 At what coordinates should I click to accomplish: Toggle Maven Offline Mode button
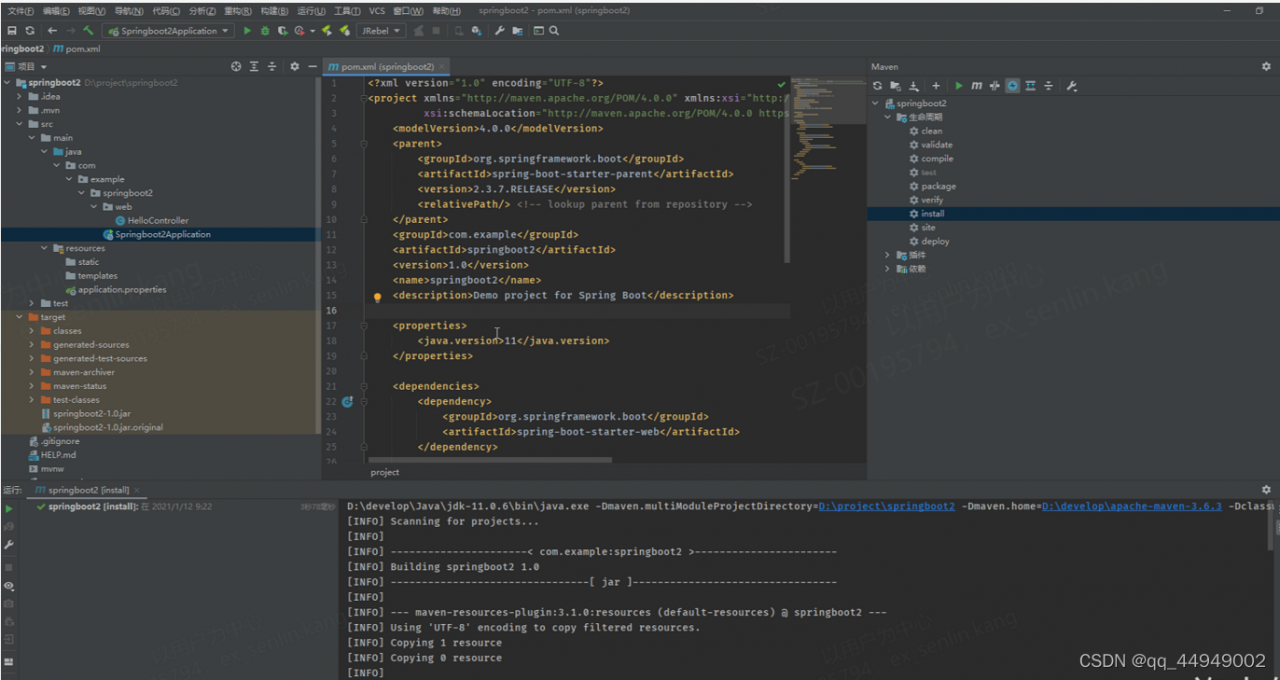pyautogui.click(x=994, y=86)
